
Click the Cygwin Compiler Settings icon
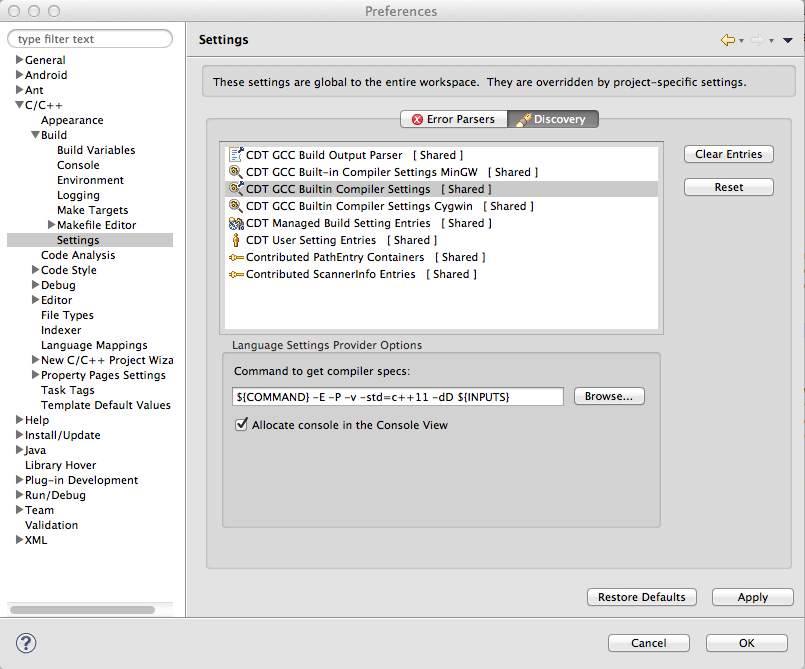coord(236,206)
